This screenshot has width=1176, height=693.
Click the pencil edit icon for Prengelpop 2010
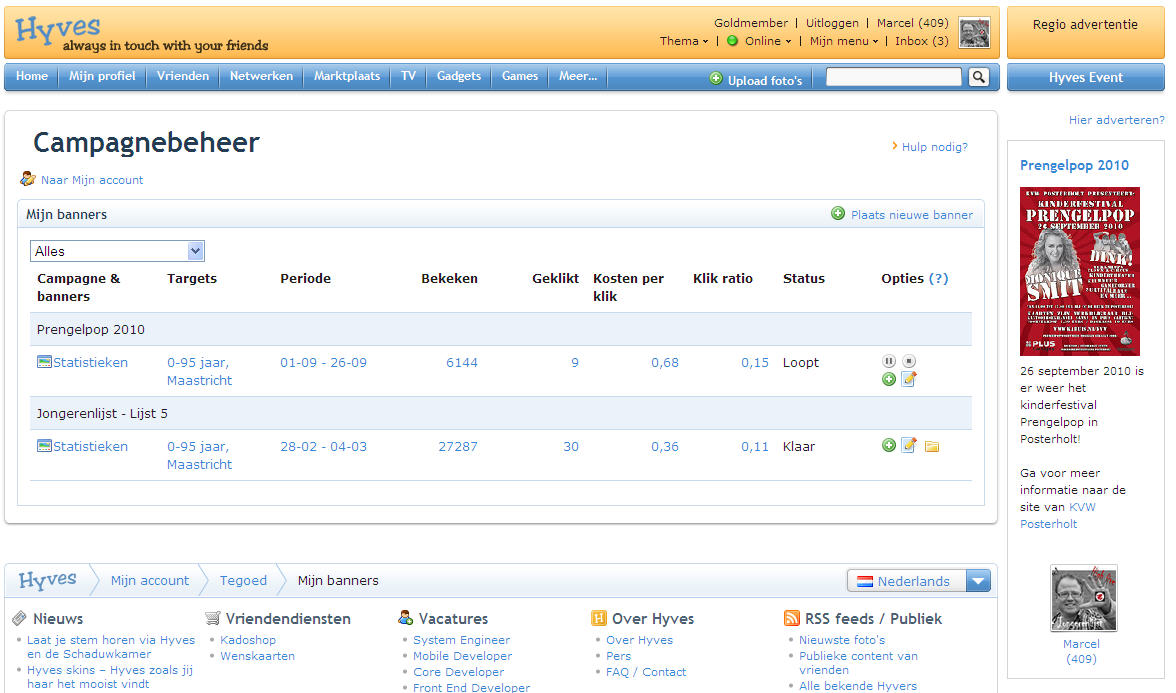pos(909,379)
